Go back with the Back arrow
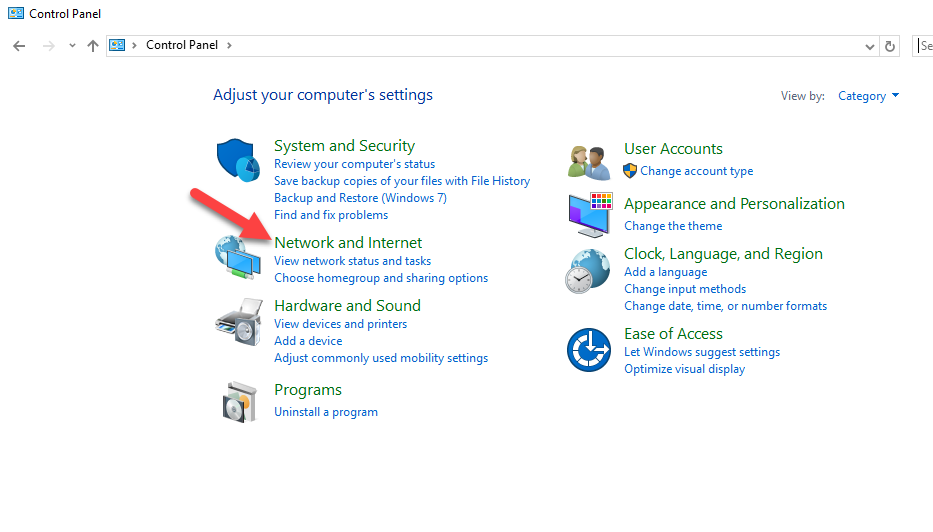This screenshot has height=532, width=933. 19,46
